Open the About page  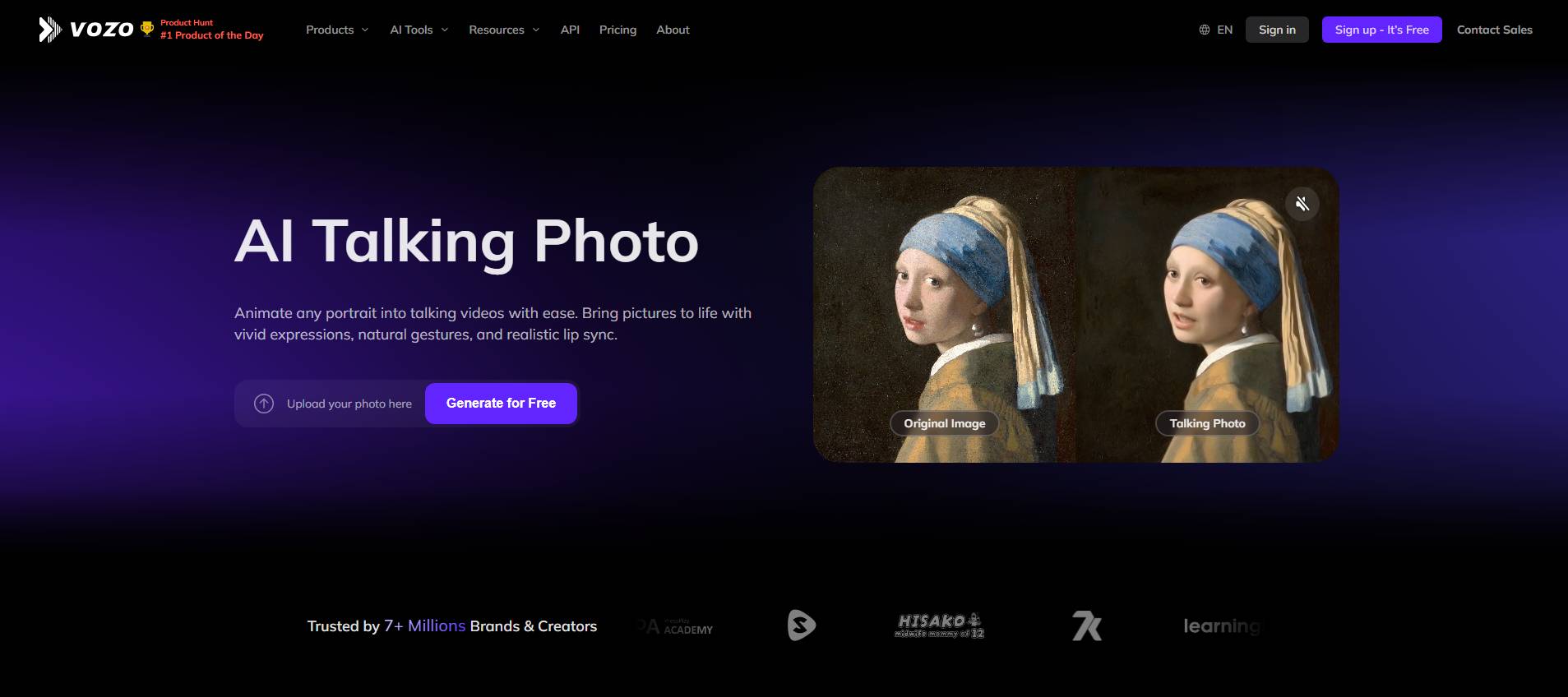673,30
